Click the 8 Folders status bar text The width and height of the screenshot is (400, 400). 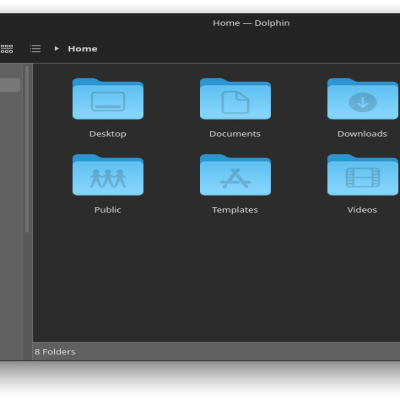(x=55, y=352)
